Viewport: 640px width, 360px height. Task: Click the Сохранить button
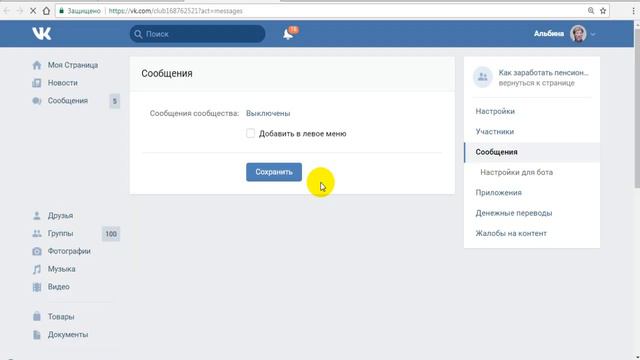[x=274, y=172]
